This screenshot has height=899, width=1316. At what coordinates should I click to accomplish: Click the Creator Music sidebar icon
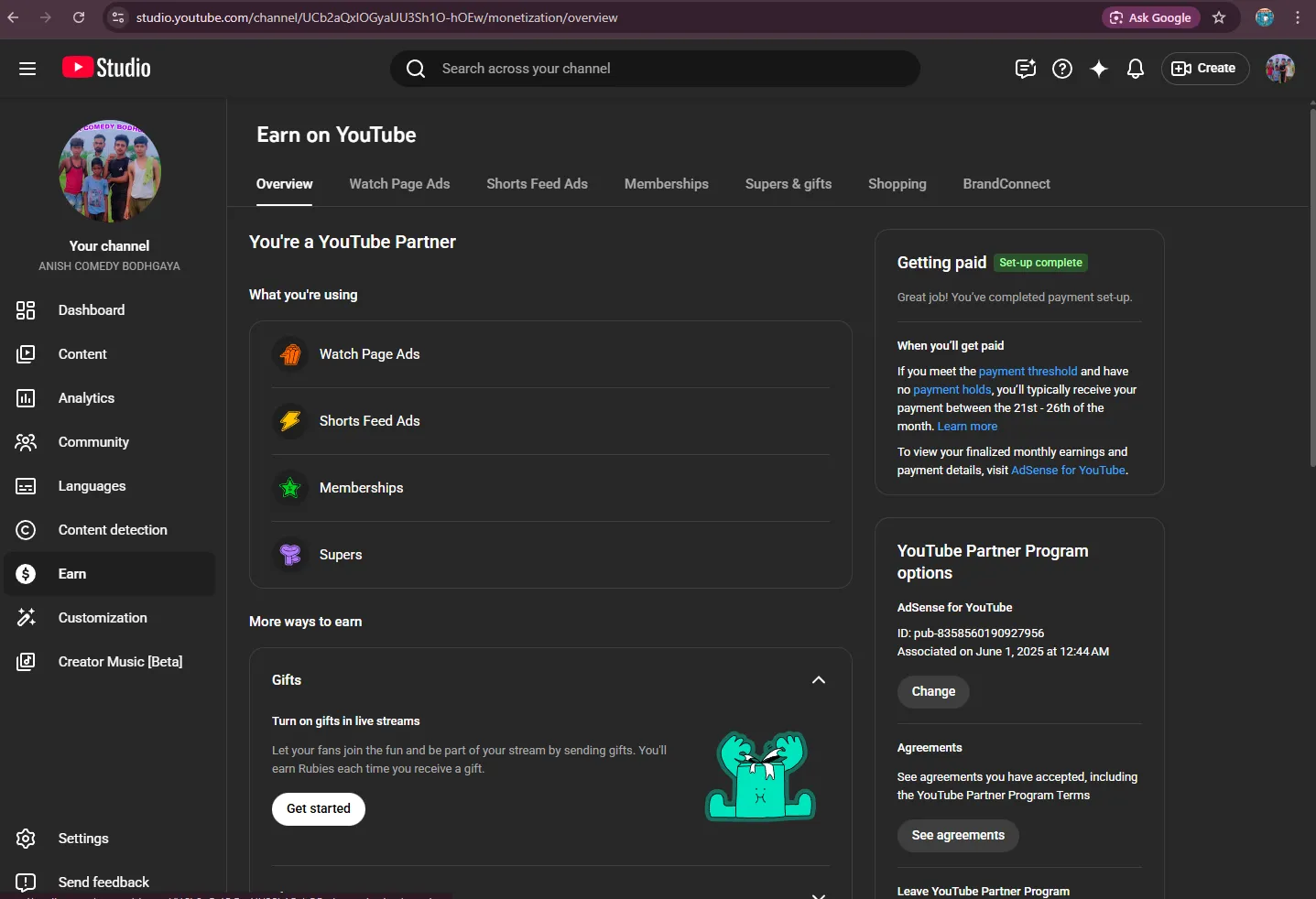point(26,662)
